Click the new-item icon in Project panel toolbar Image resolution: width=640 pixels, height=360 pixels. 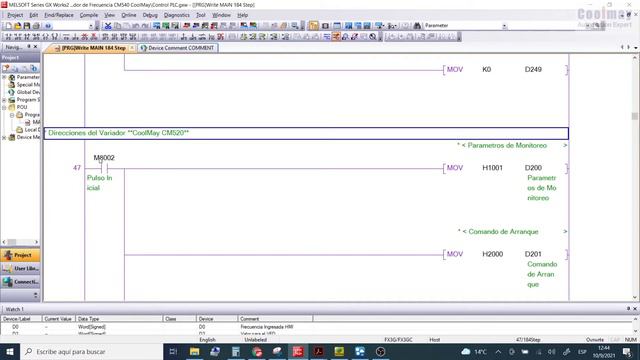tap(6, 68)
